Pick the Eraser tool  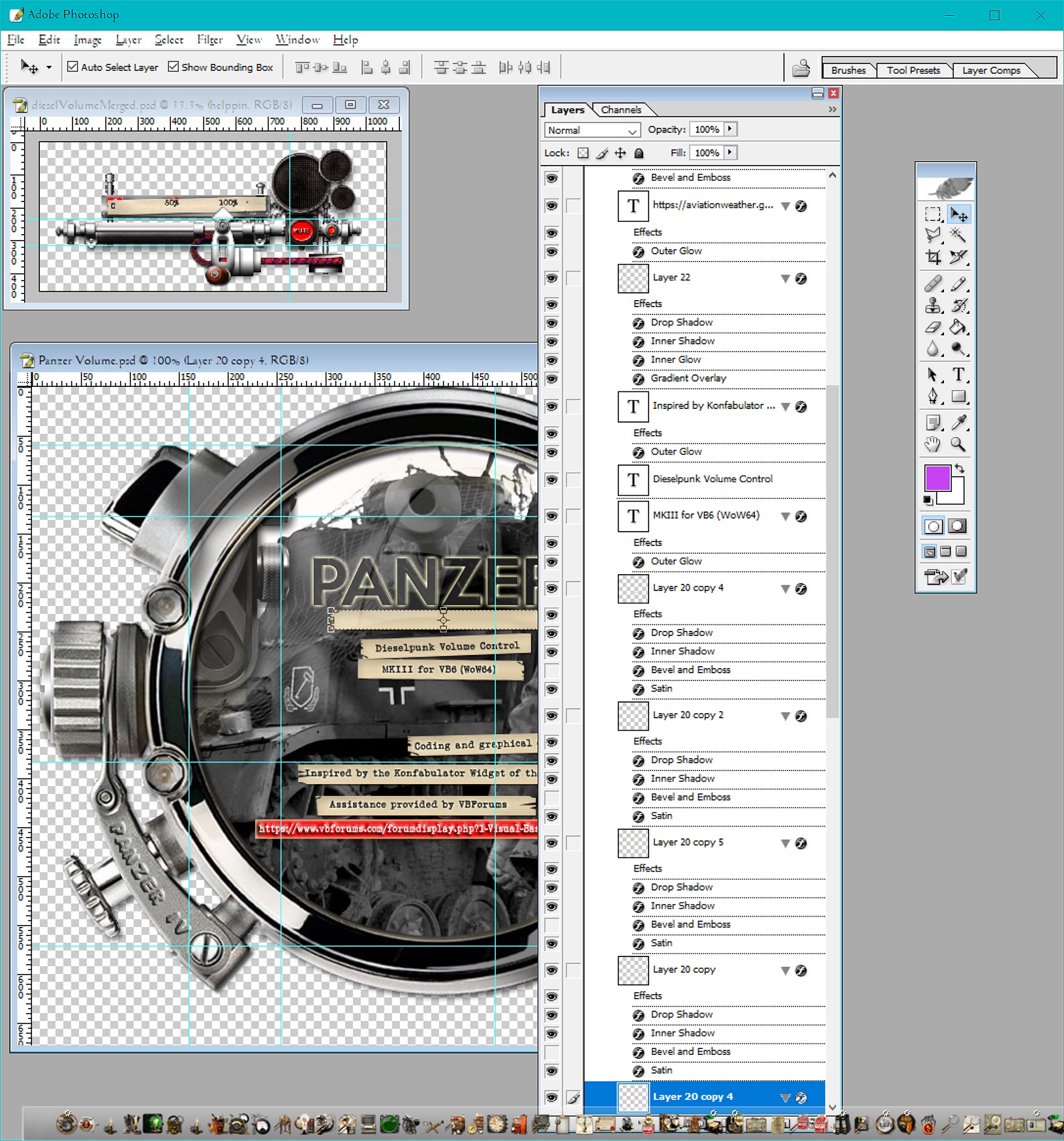[x=934, y=327]
